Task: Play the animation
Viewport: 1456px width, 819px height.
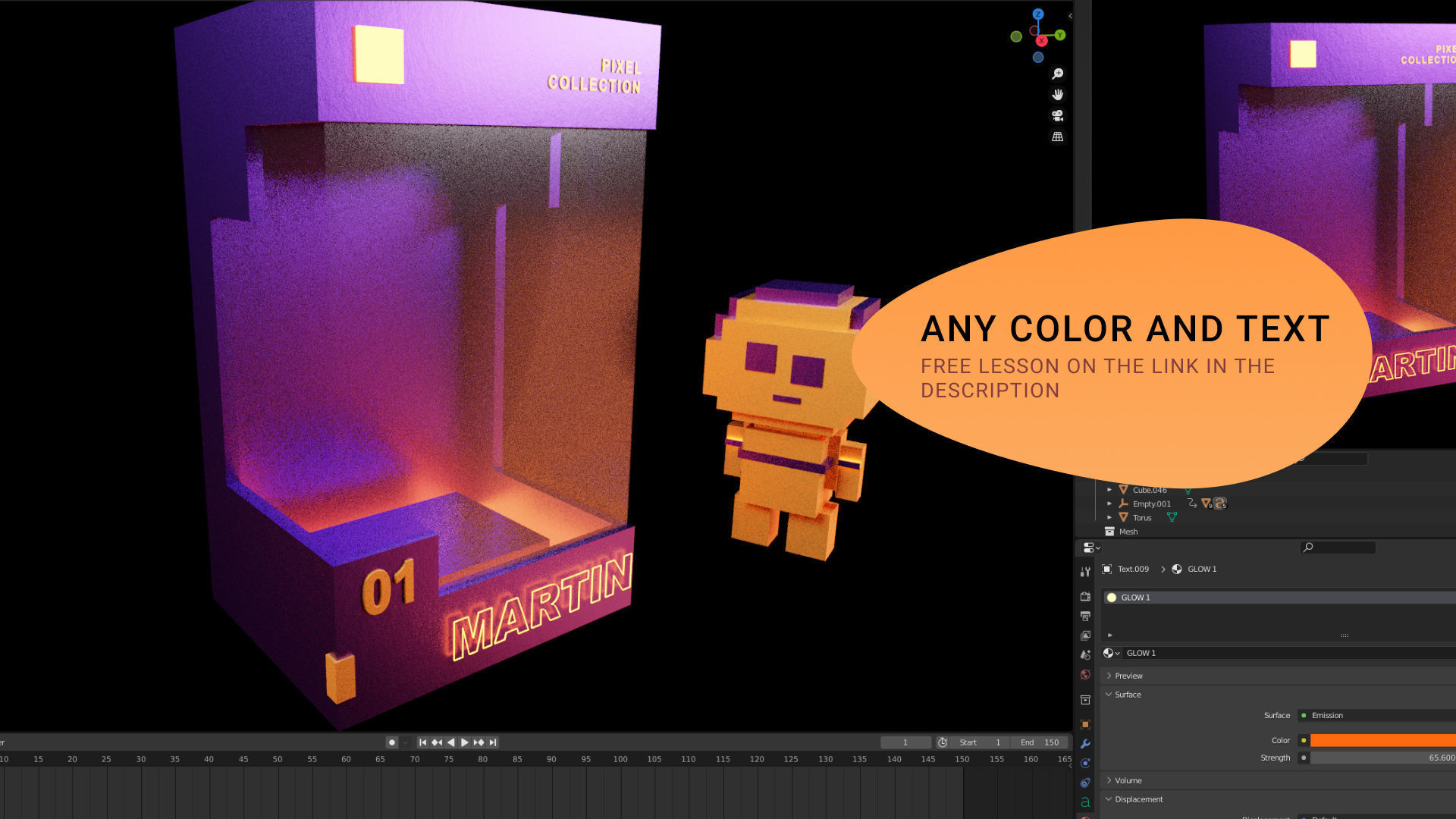Action: click(x=465, y=742)
